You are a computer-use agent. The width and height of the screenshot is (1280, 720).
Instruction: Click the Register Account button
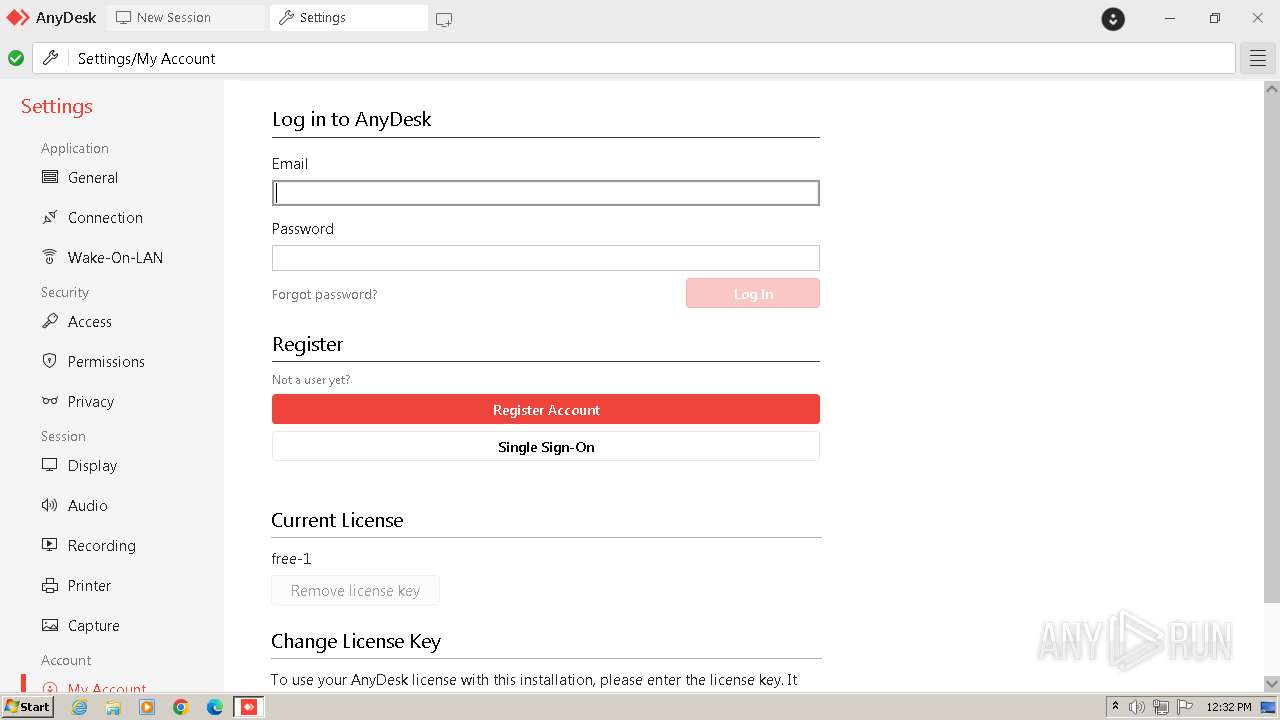pos(546,409)
